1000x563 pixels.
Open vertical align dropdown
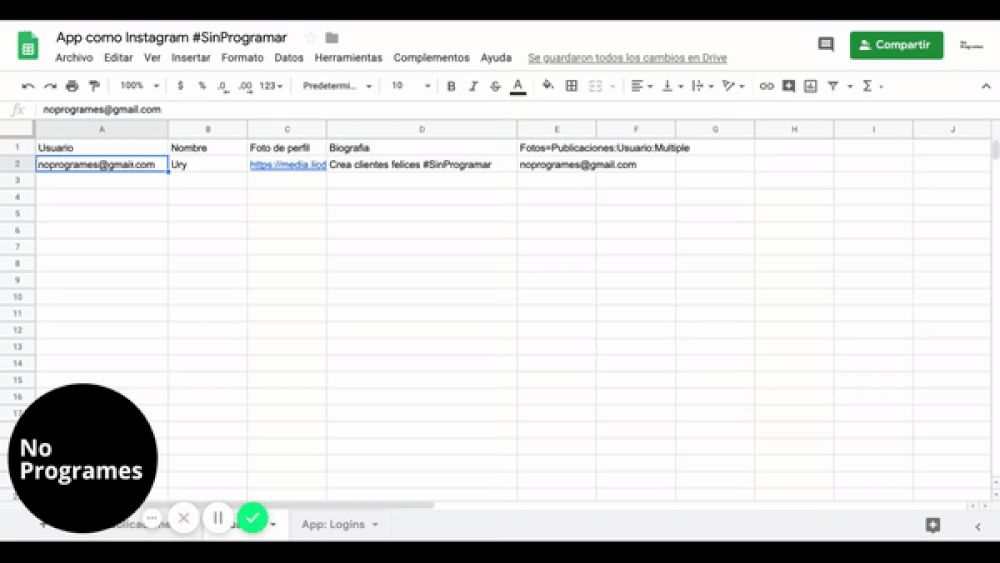(672, 86)
